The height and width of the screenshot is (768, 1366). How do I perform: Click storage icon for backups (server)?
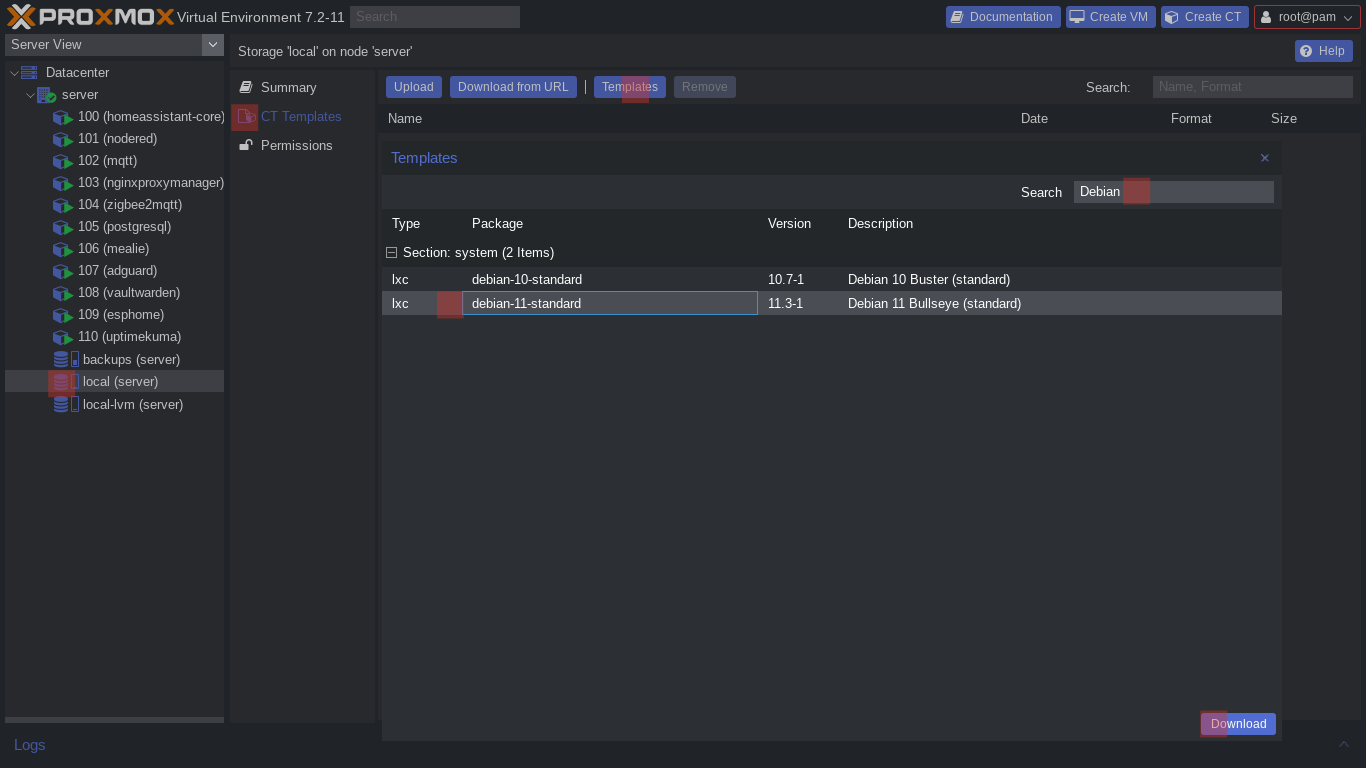pos(66,359)
